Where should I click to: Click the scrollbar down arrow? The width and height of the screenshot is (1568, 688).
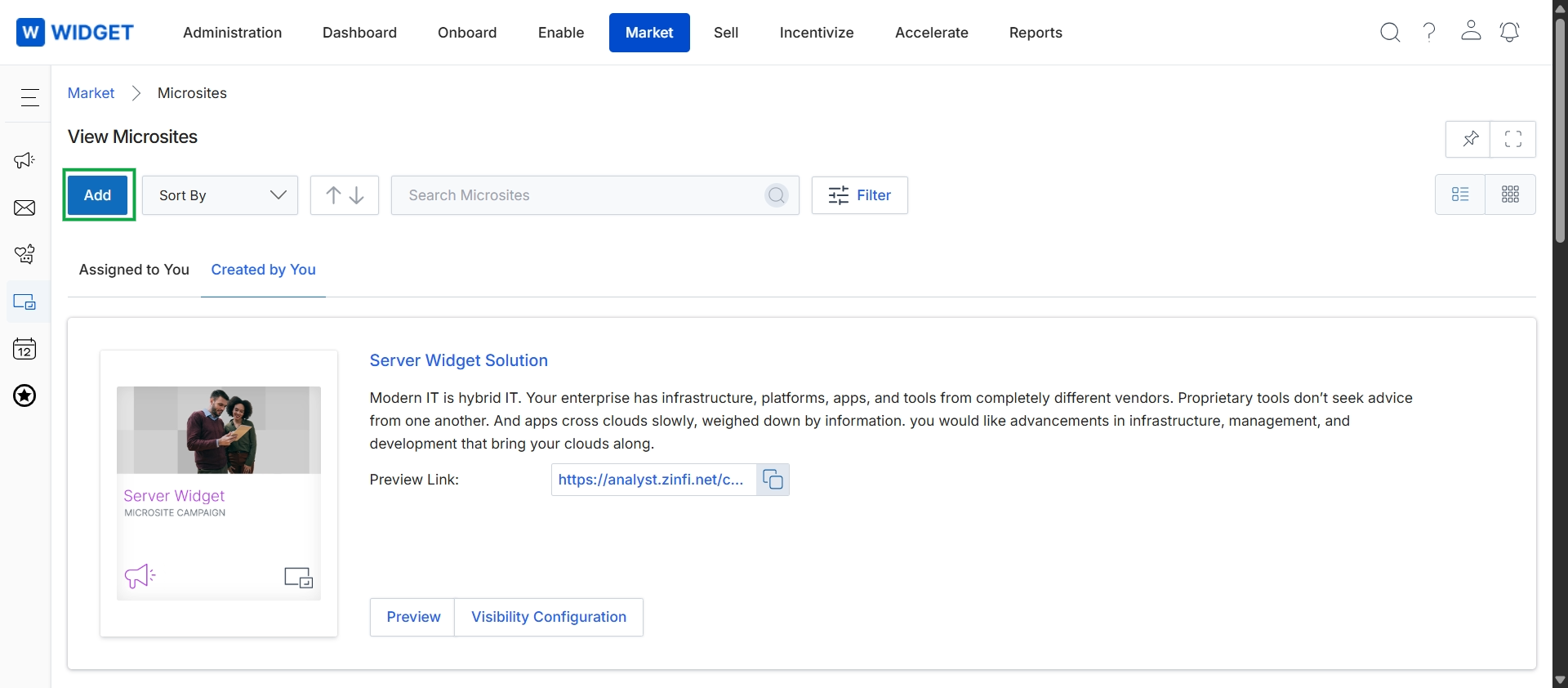(x=1560, y=680)
